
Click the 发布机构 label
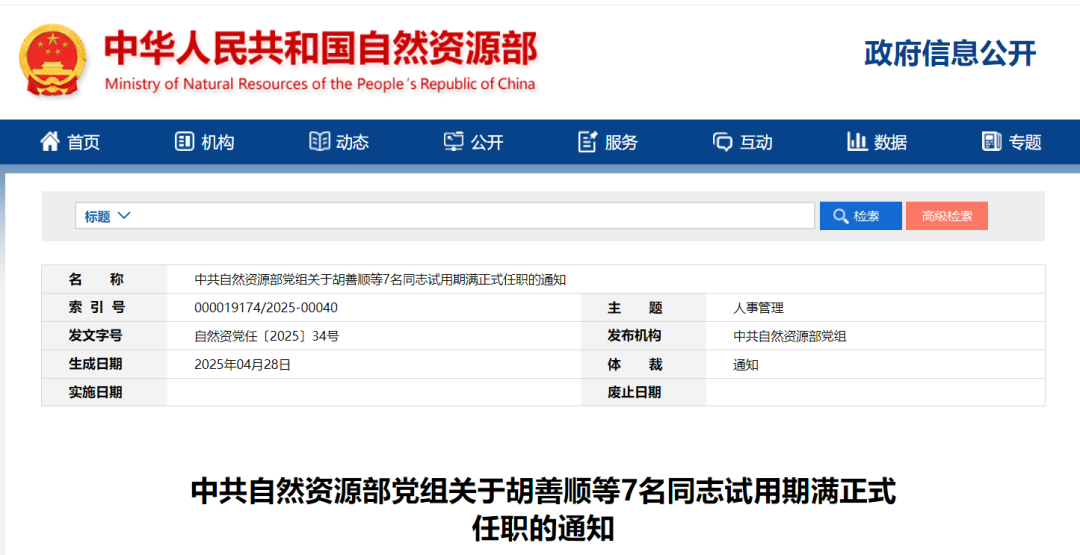point(634,336)
